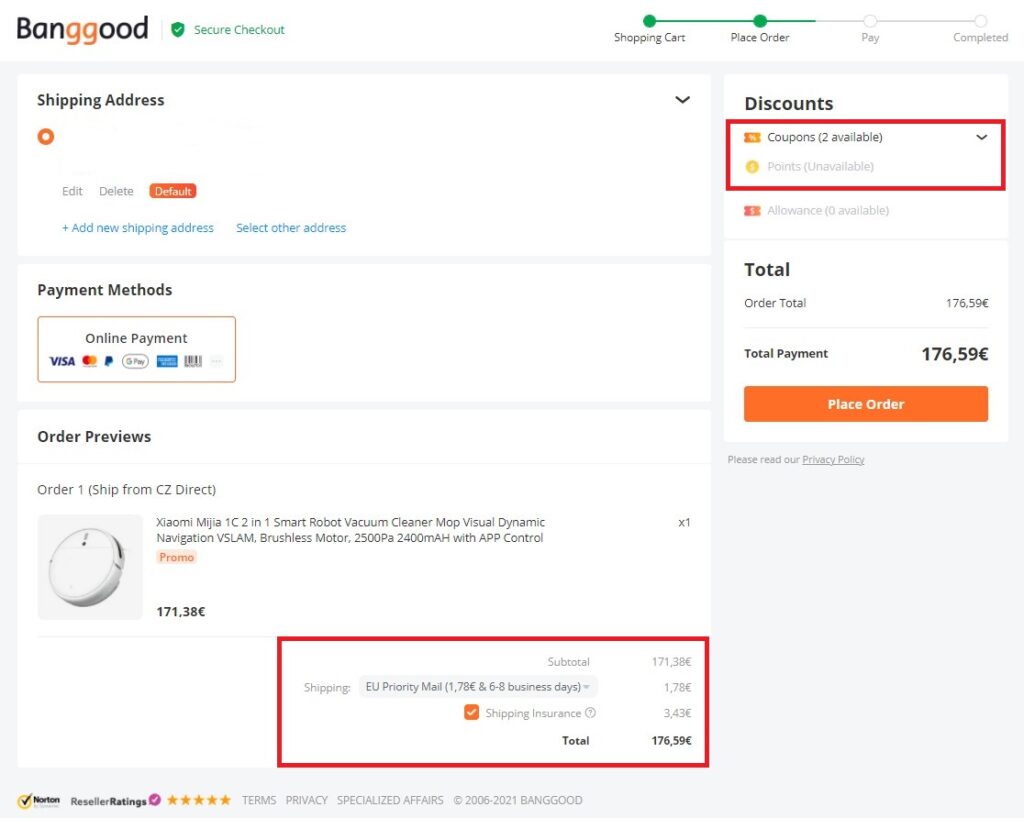
Task: Click the Xiaomi robot vacuum product thumbnail
Action: (x=90, y=567)
